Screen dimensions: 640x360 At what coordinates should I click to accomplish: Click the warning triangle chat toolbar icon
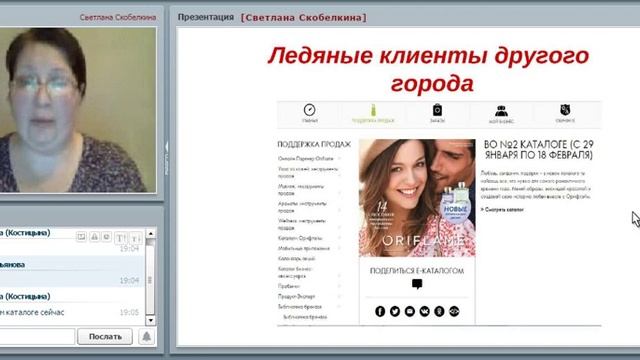point(94,236)
